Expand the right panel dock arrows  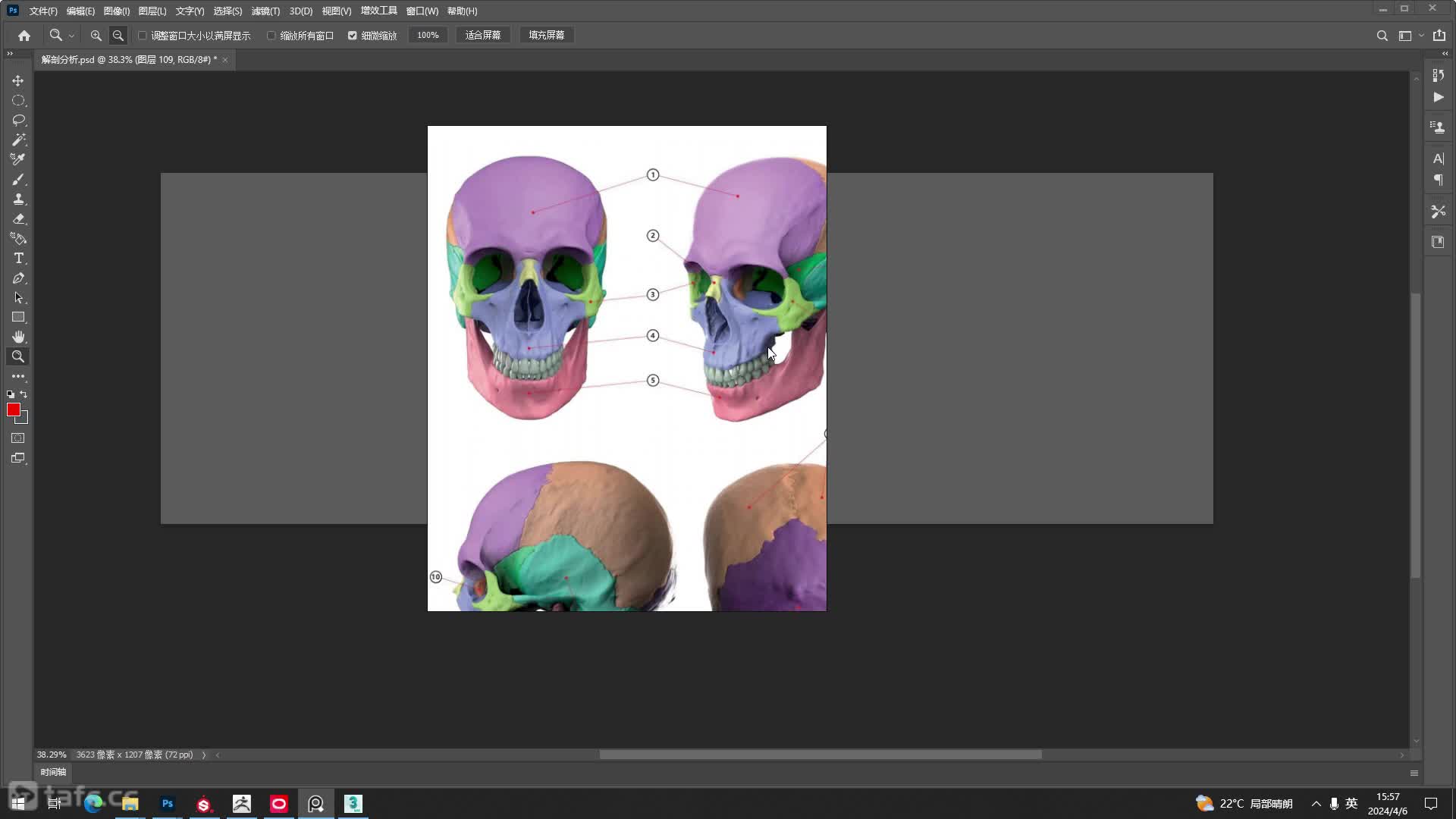point(1445,54)
